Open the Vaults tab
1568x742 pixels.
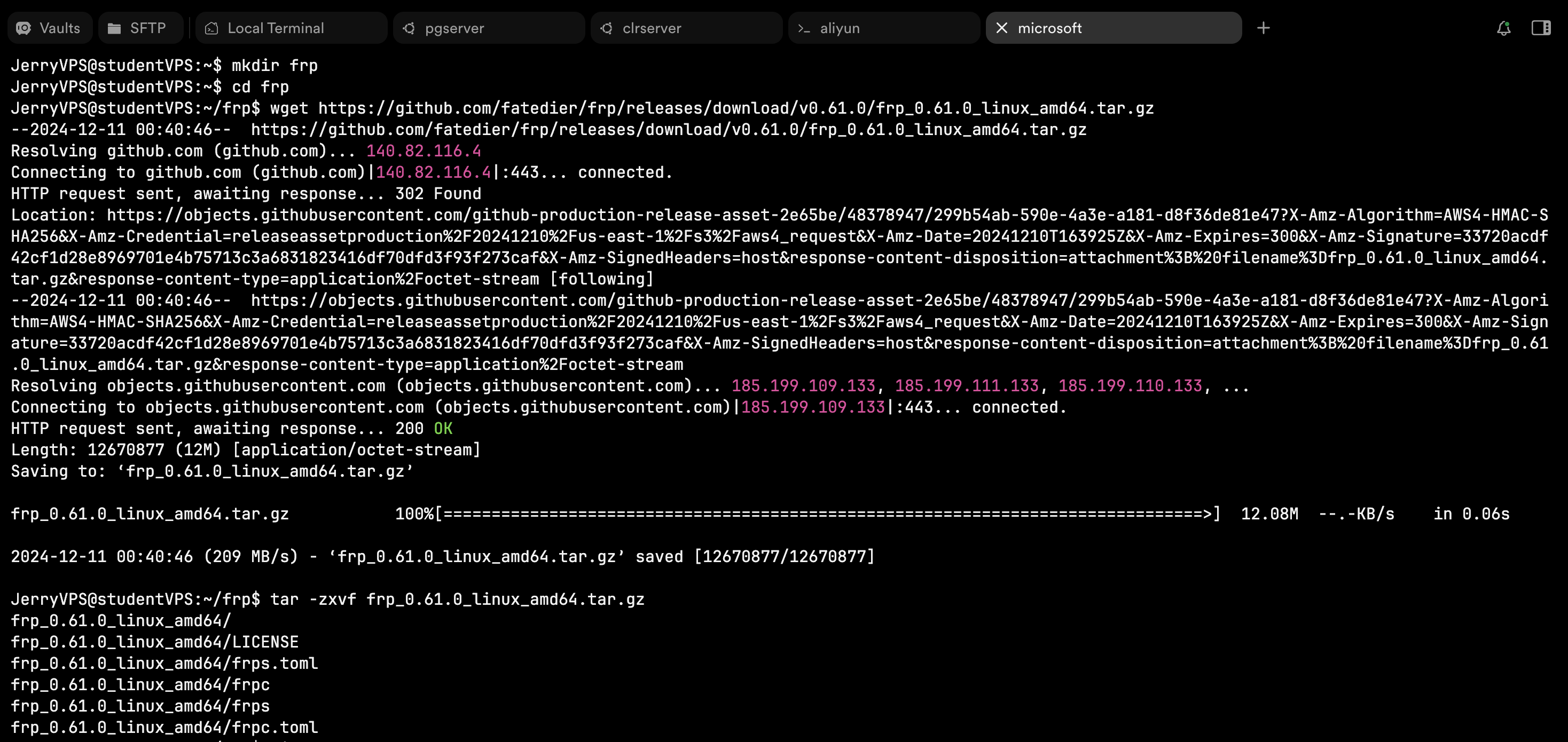pyautogui.click(x=49, y=28)
